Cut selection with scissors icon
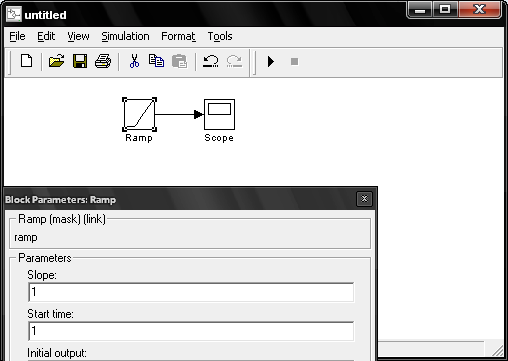Image resolution: width=508 pixels, height=361 pixels. click(x=134, y=61)
